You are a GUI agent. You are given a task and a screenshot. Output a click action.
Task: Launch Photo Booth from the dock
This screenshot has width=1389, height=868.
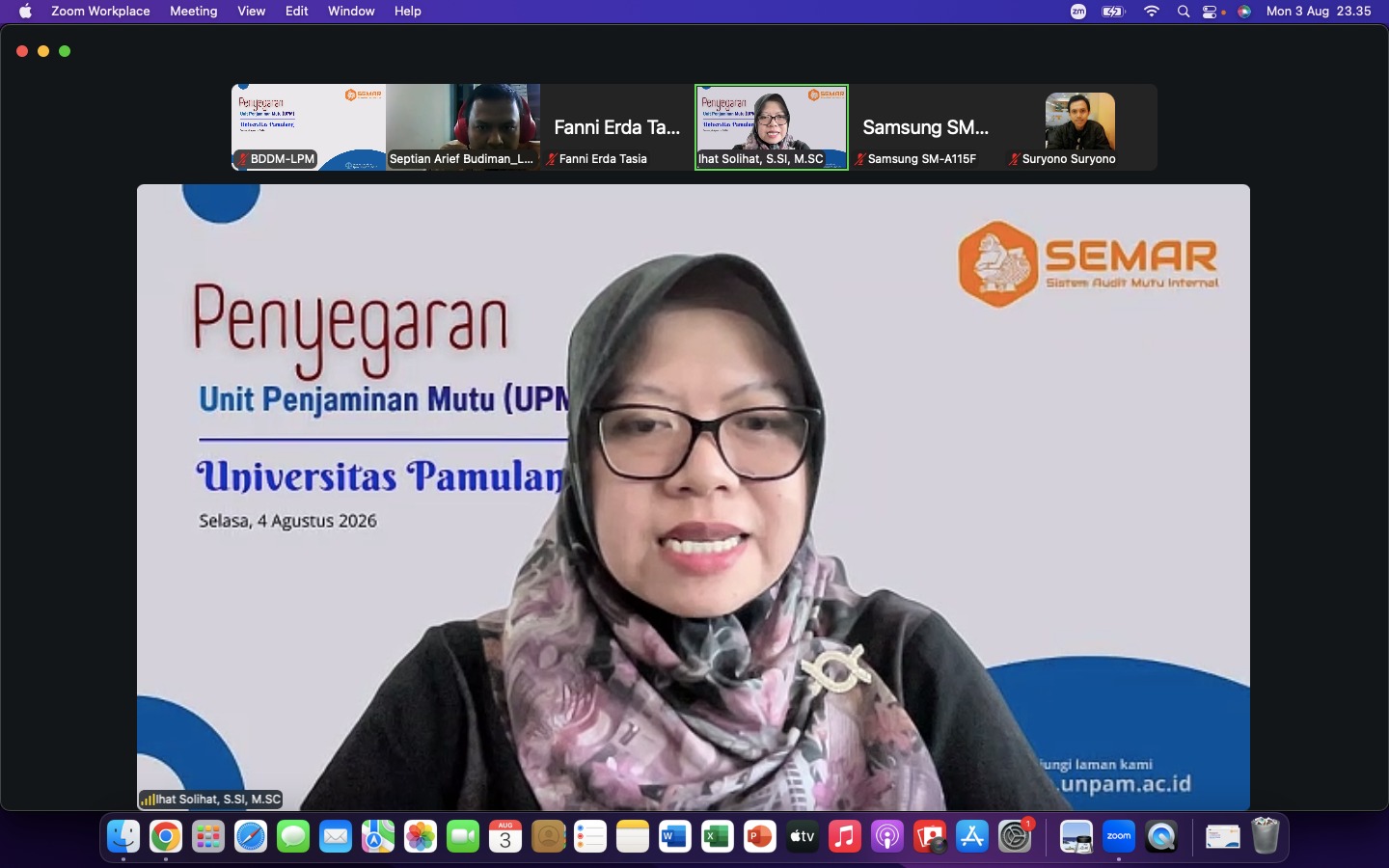click(930, 837)
